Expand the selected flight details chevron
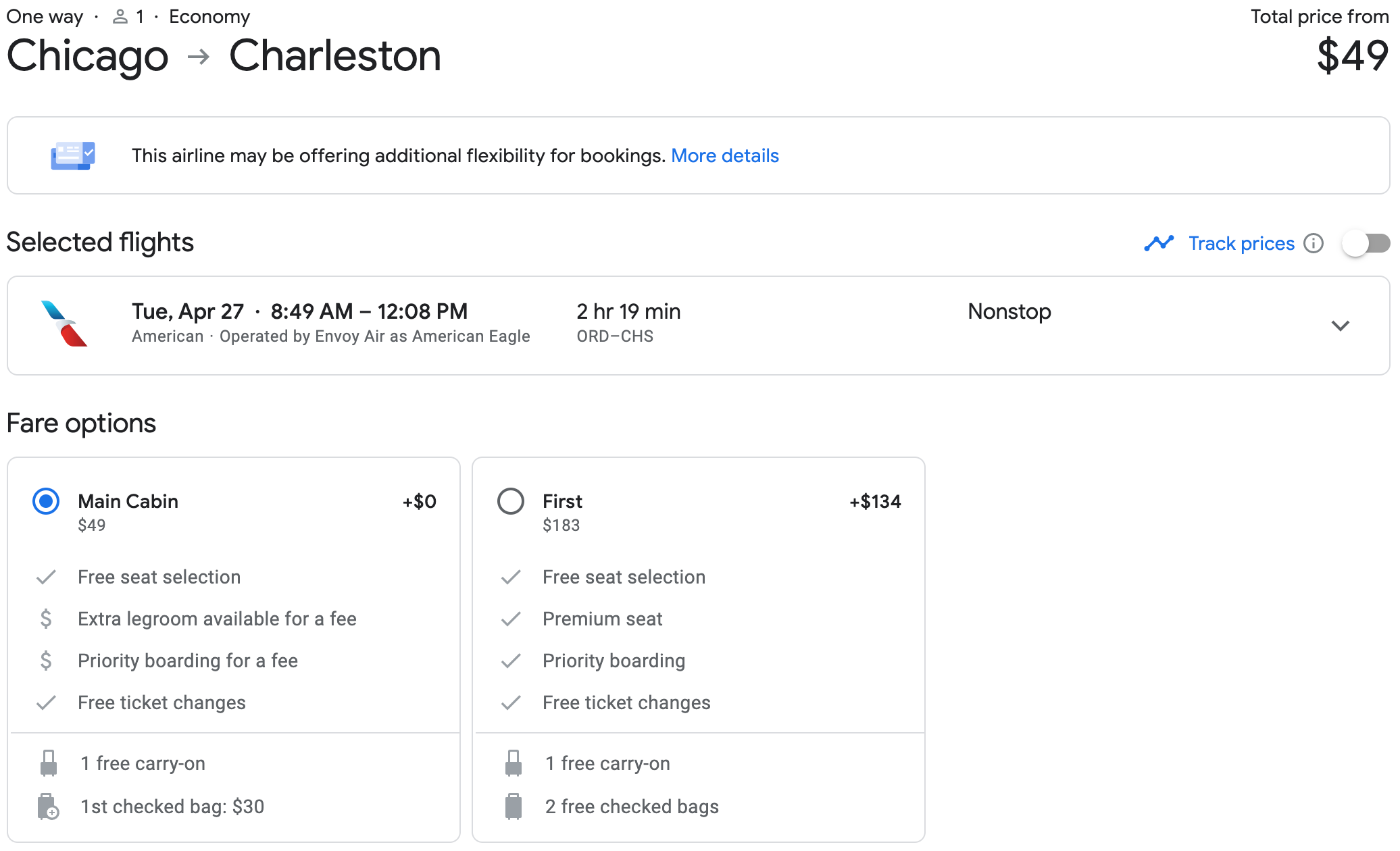This screenshot has height=851, width=1400. coord(1340,326)
